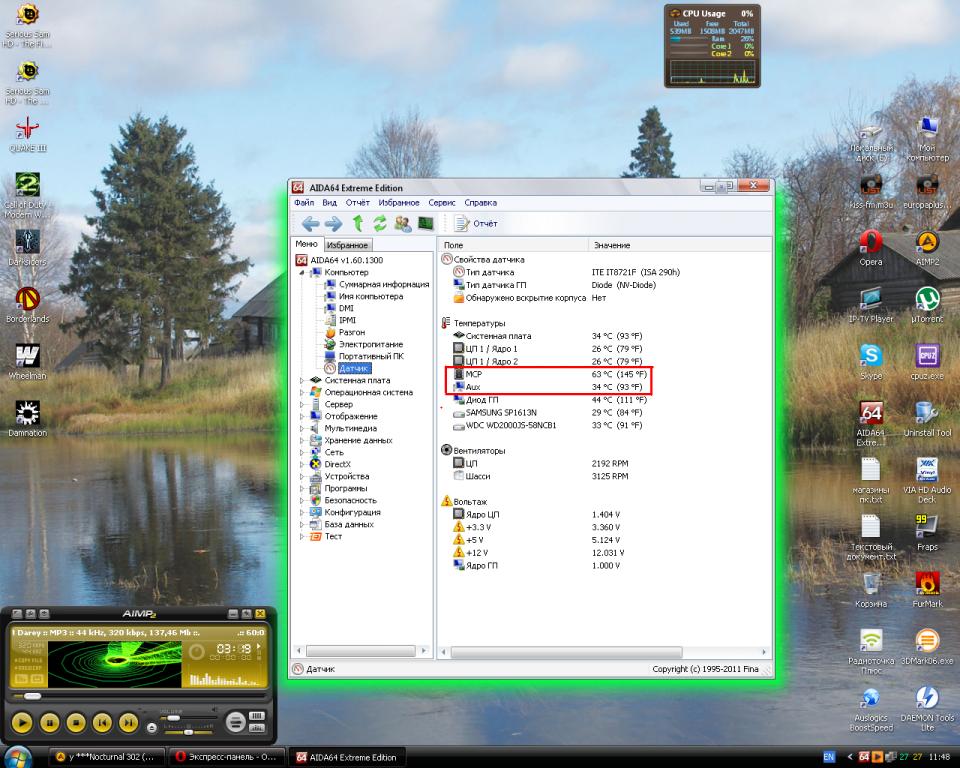Screen dimensions: 960x768
Task: Expand the Тест tree node
Action: pyautogui.click(x=302, y=536)
